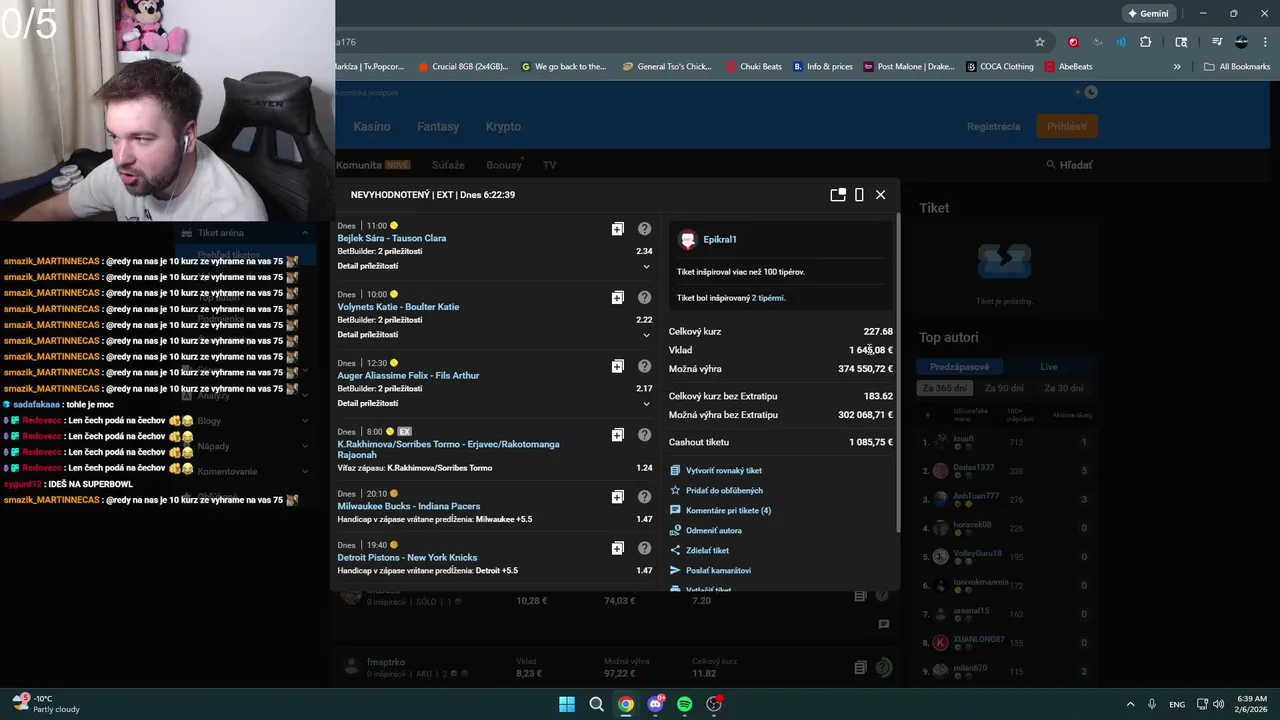Filter Top autori by Za 90 dní
The height and width of the screenshot is (720, 1280).
click(x=1004, y=388)
